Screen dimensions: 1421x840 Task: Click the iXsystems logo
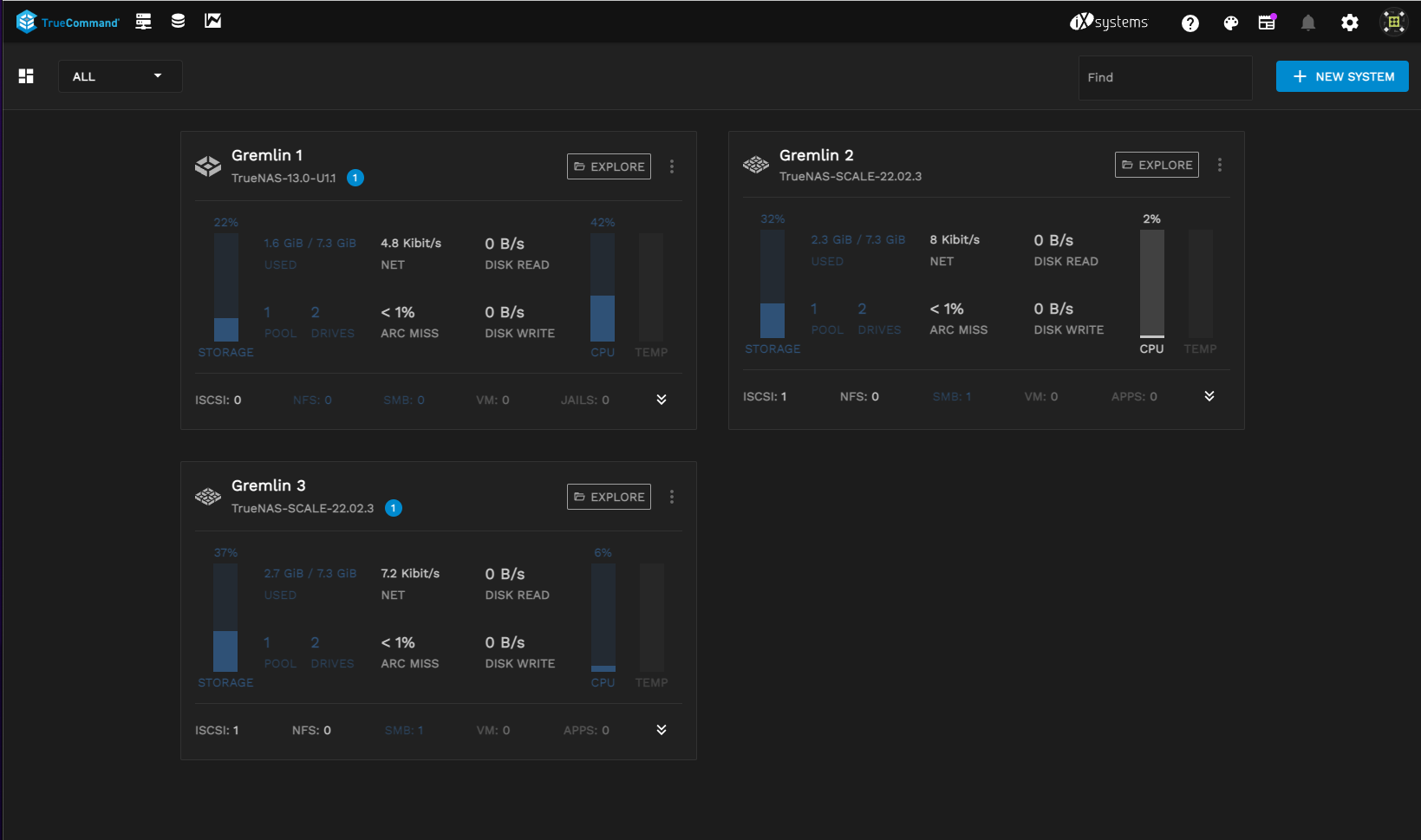pyautogui.click(x=1109, y=22)
